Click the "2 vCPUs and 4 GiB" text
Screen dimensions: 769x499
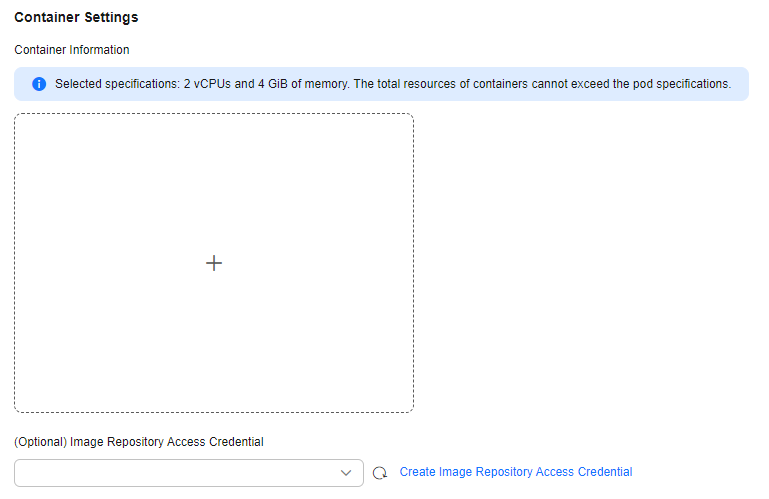235,84
